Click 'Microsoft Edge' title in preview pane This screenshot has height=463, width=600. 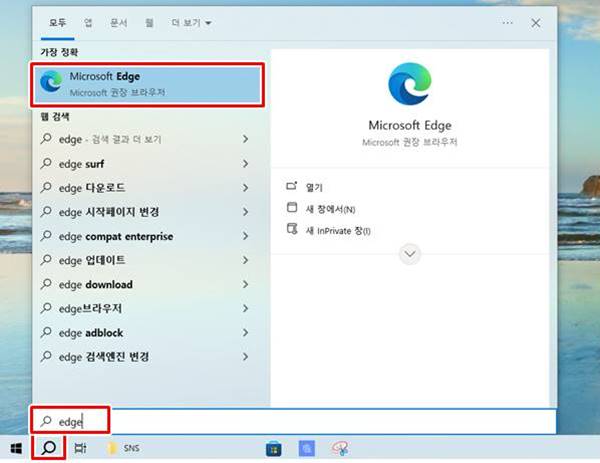(x=410, y=126)
